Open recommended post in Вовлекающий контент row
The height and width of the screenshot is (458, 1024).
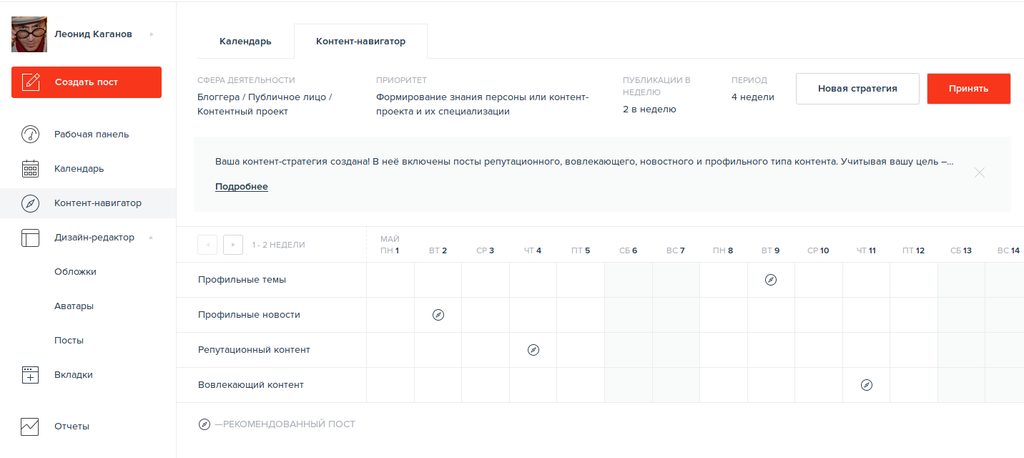(866, 385)
